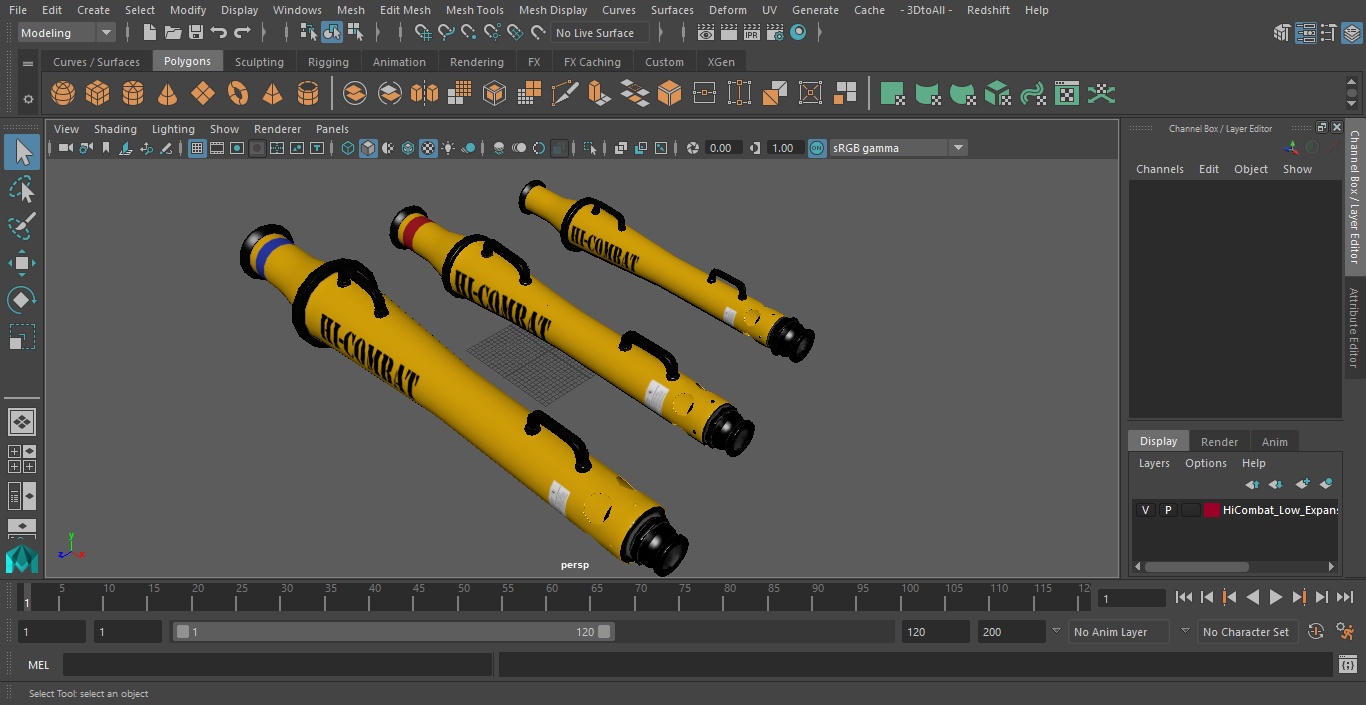This screenshot has width=1366, height=705.
Task: Open the Layers menu in layer editor
Action: point(1154,463)
